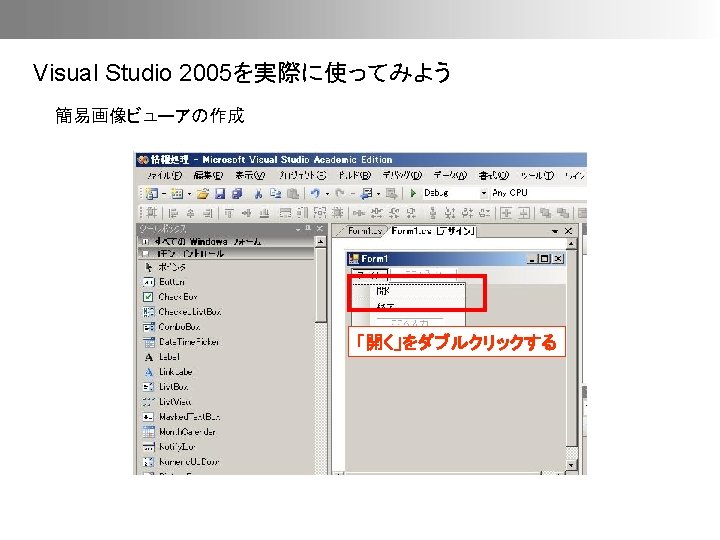Click the Save All icon

click(x=237, y=193)
